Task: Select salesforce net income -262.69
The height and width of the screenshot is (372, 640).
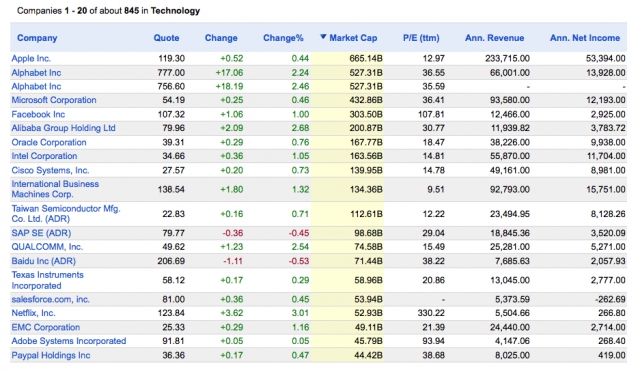Action: tap(610, 299)
